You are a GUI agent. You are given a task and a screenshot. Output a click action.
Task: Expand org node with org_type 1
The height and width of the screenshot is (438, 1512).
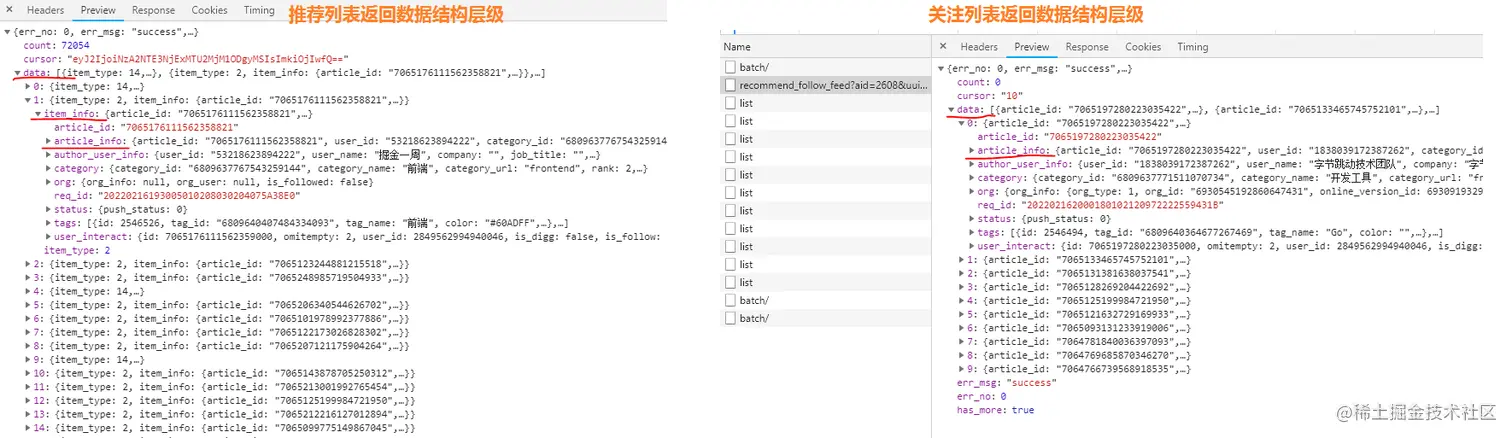(971, 191)
